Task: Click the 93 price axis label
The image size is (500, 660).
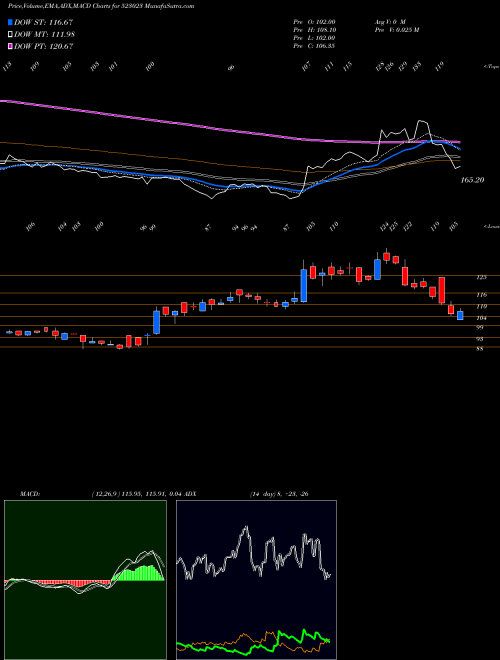Action: tap(480, 339)
